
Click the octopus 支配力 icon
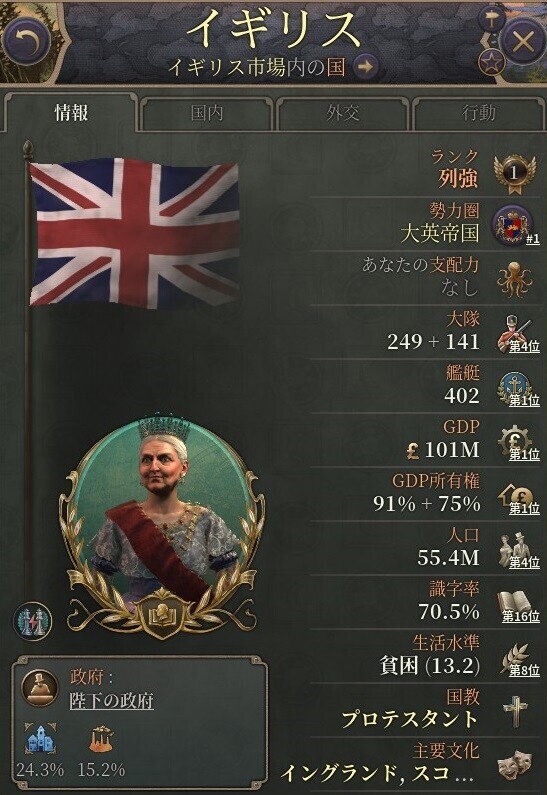click(514, 278)
